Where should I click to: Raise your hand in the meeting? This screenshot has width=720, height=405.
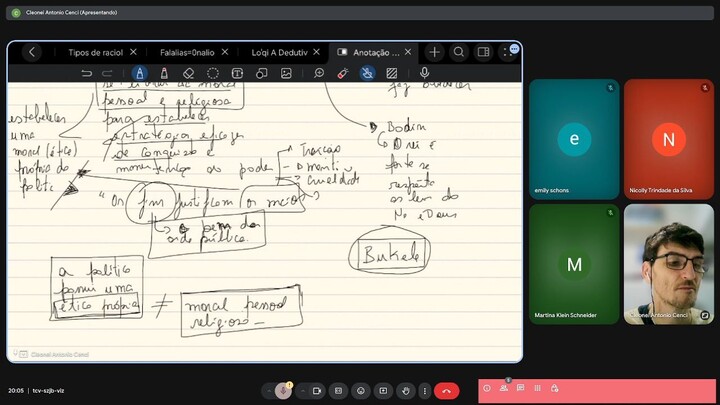[406, 391]
